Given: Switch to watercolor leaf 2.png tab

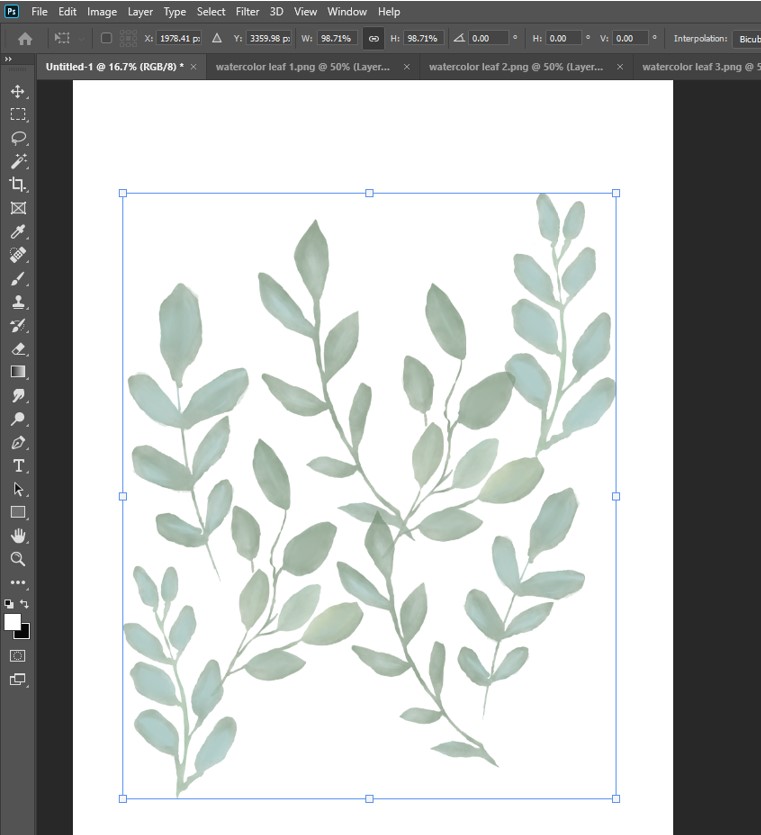Looking at the screenshot, I should tap(515, 67).
